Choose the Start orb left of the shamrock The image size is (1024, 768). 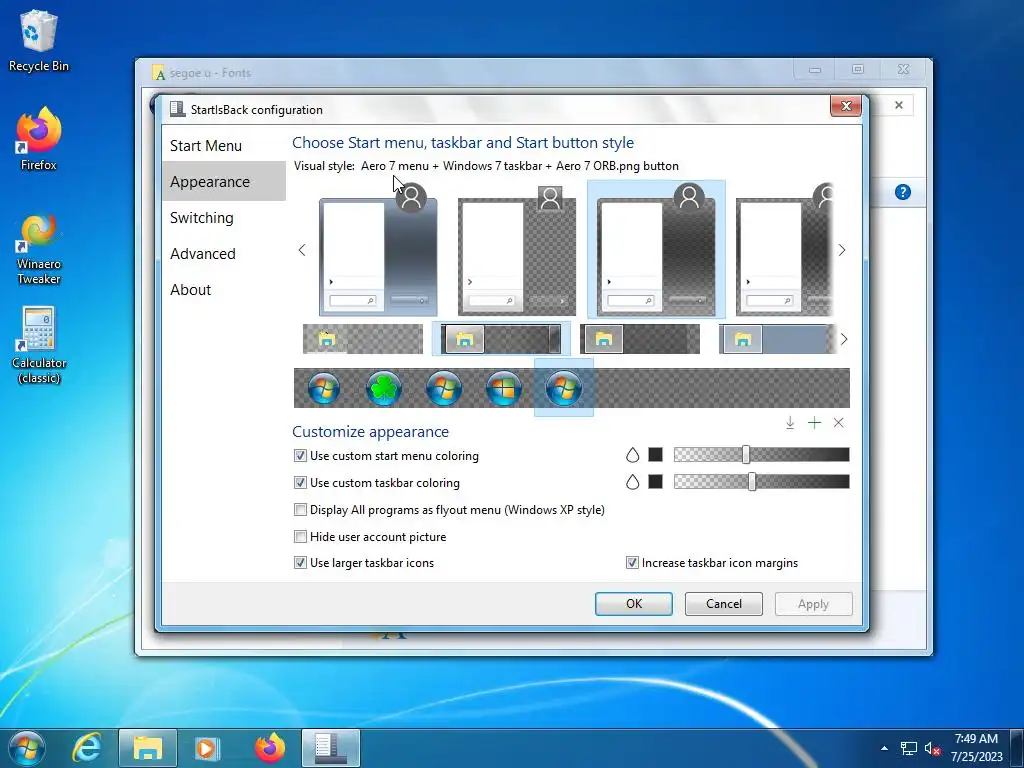click(x=324, y=388)
